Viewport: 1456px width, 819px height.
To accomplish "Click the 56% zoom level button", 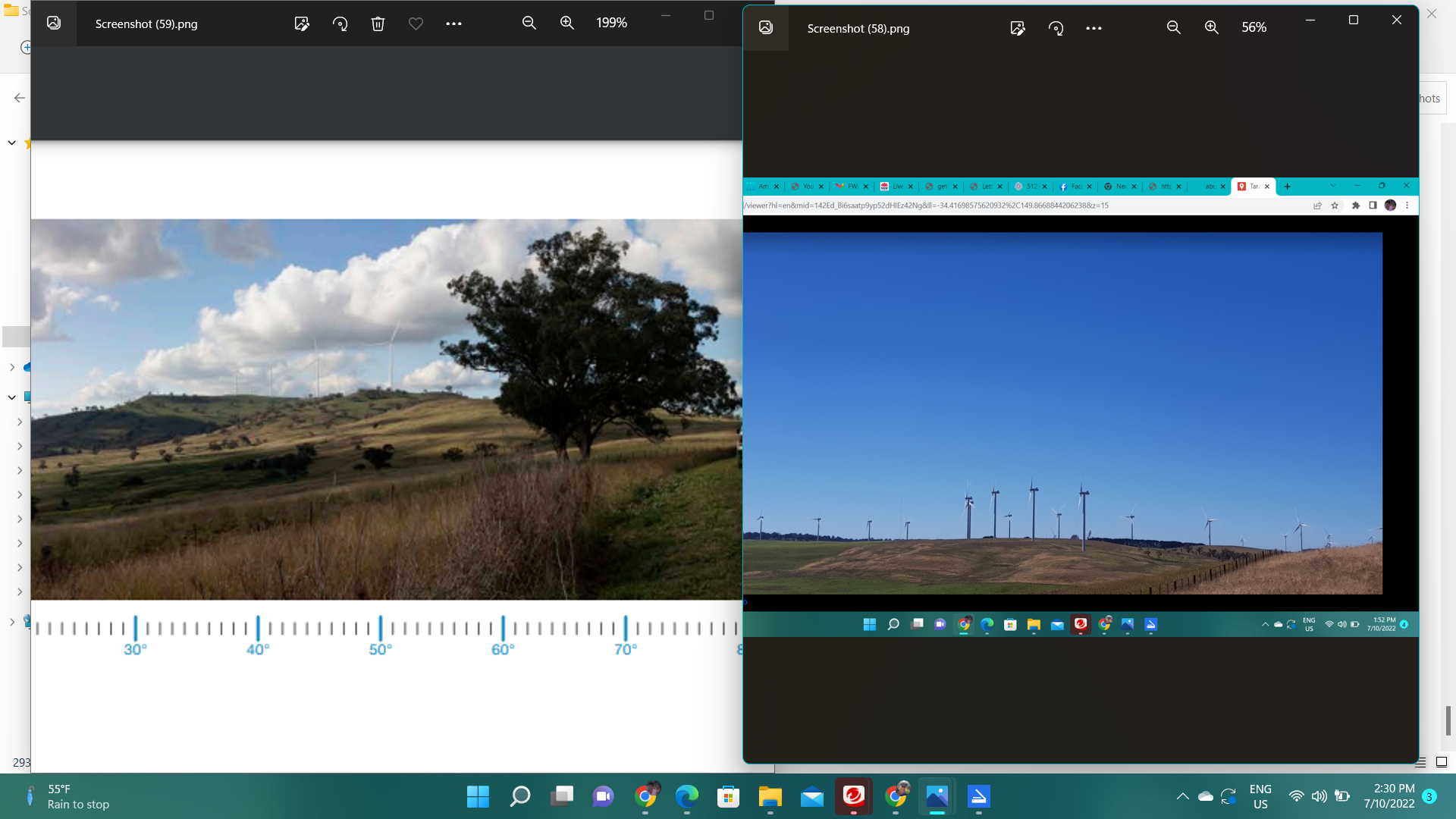I will 1254,28.
